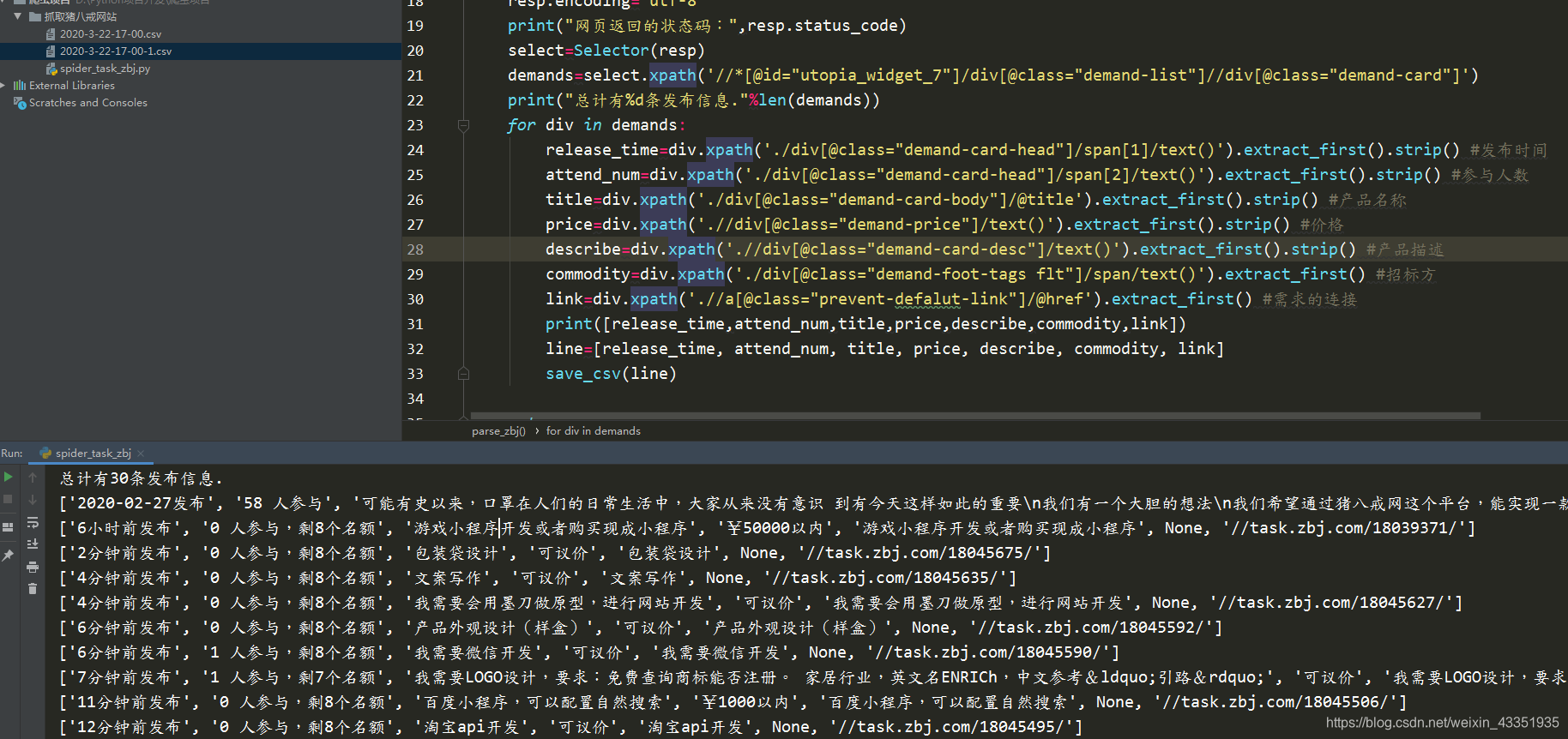Open link //task.zbj.com/18045627/ in console
Screen dimensions: 1568x739
click(1333, 603)
